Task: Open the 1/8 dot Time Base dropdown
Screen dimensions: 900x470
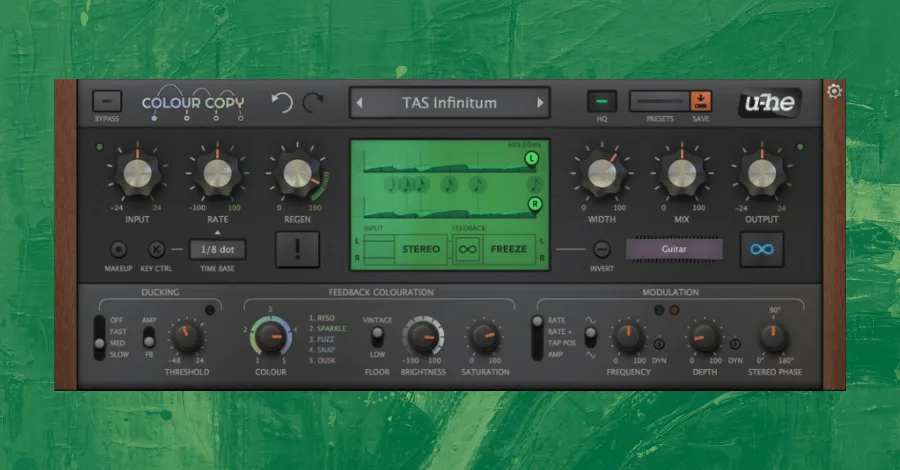Action: tap(218, 250)
